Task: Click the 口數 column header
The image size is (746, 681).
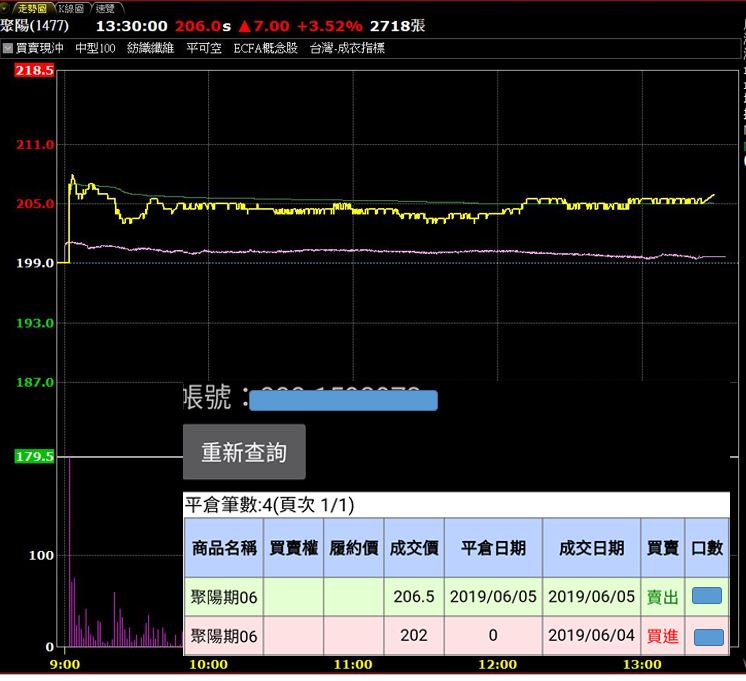Action: click(x=707, y=548)
